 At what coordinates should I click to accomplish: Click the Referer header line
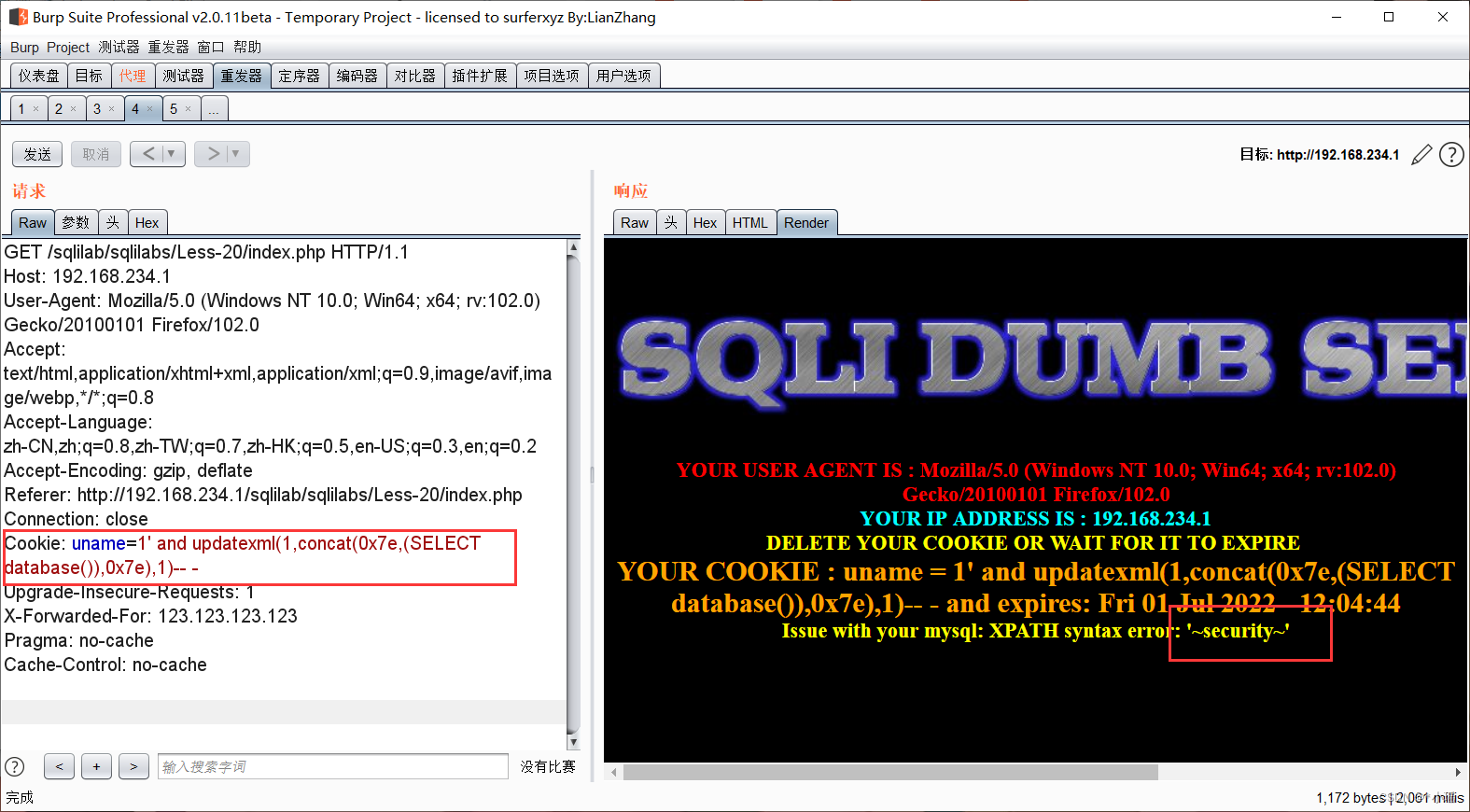[x=263, y=495]
